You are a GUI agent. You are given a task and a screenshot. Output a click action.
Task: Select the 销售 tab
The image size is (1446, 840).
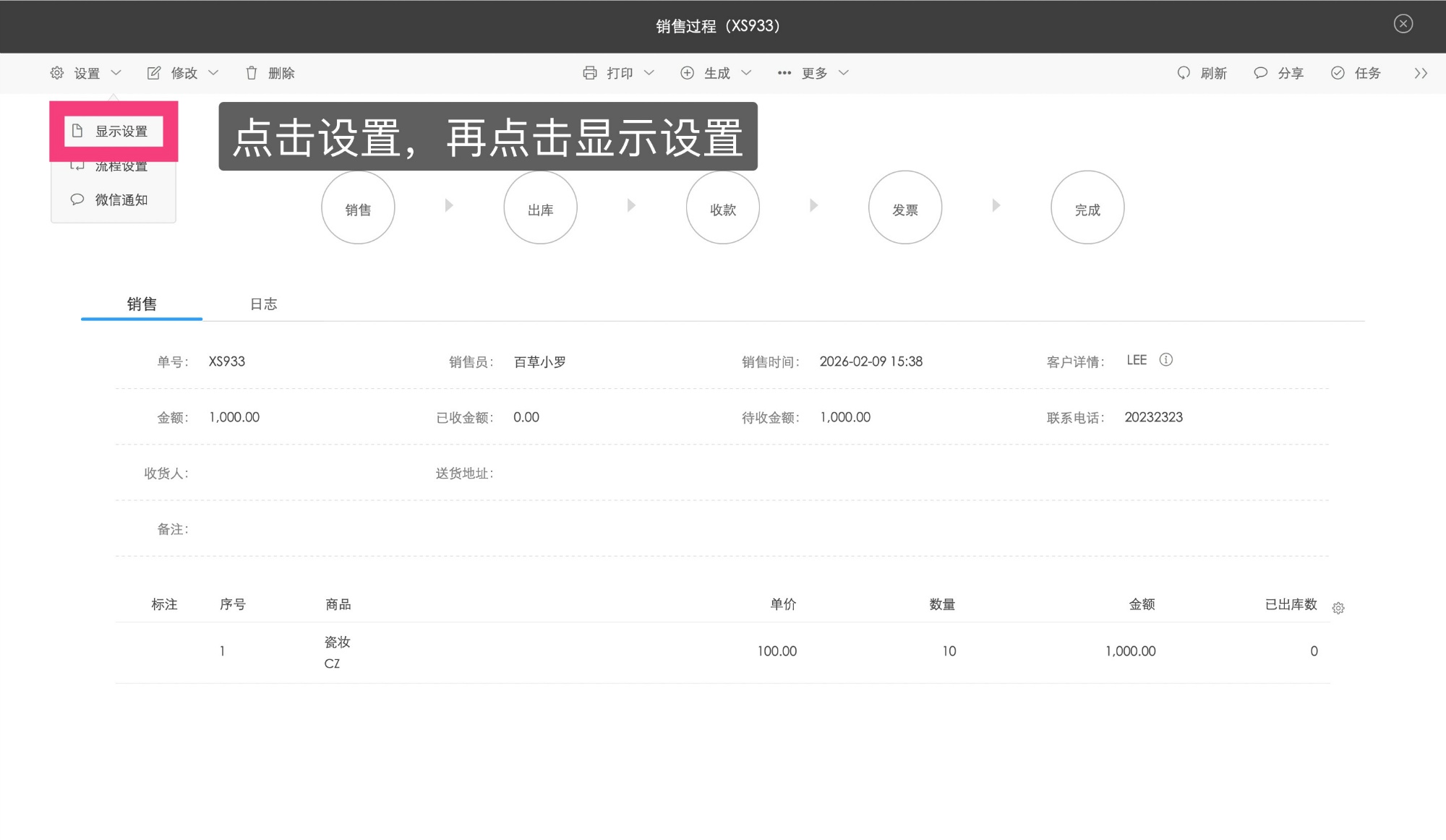[x=142, y=304]
